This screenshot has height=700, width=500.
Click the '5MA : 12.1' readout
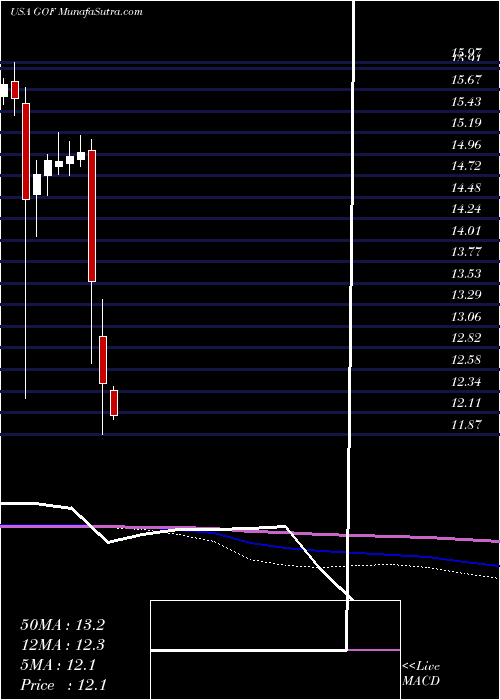coord(58,665)
